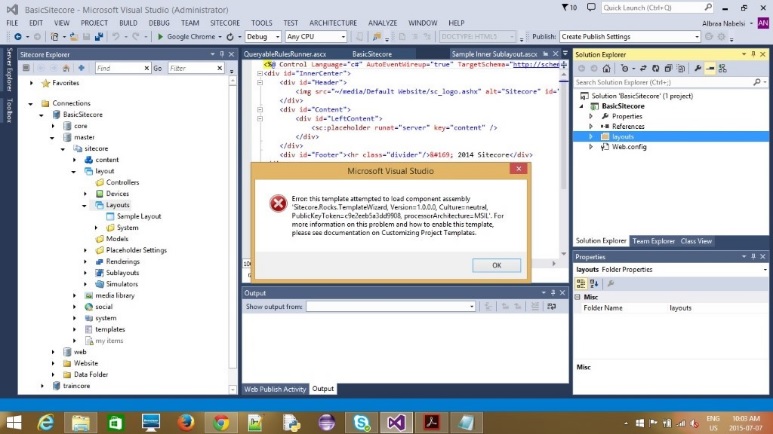Open the ARCHITECTURE menu

click(x=333, y=23)
